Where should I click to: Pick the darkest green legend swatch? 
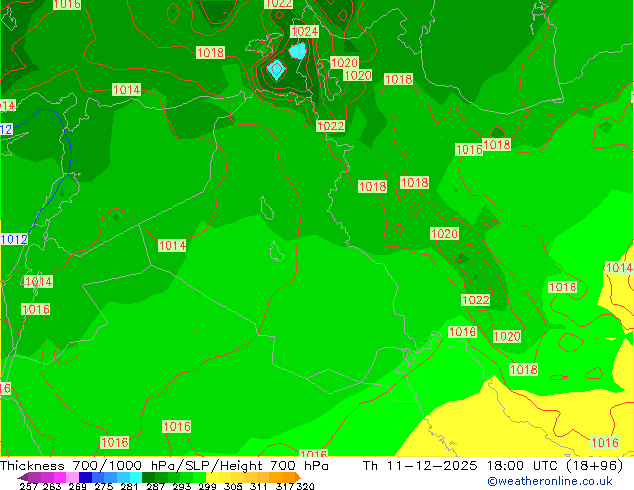[x=148, y=477]
